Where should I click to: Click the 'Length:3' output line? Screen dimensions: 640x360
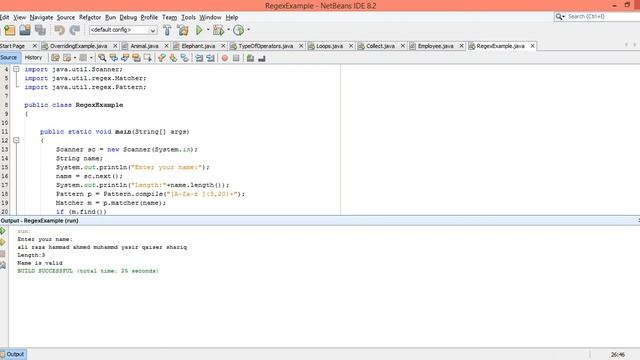tap(31, 255)
